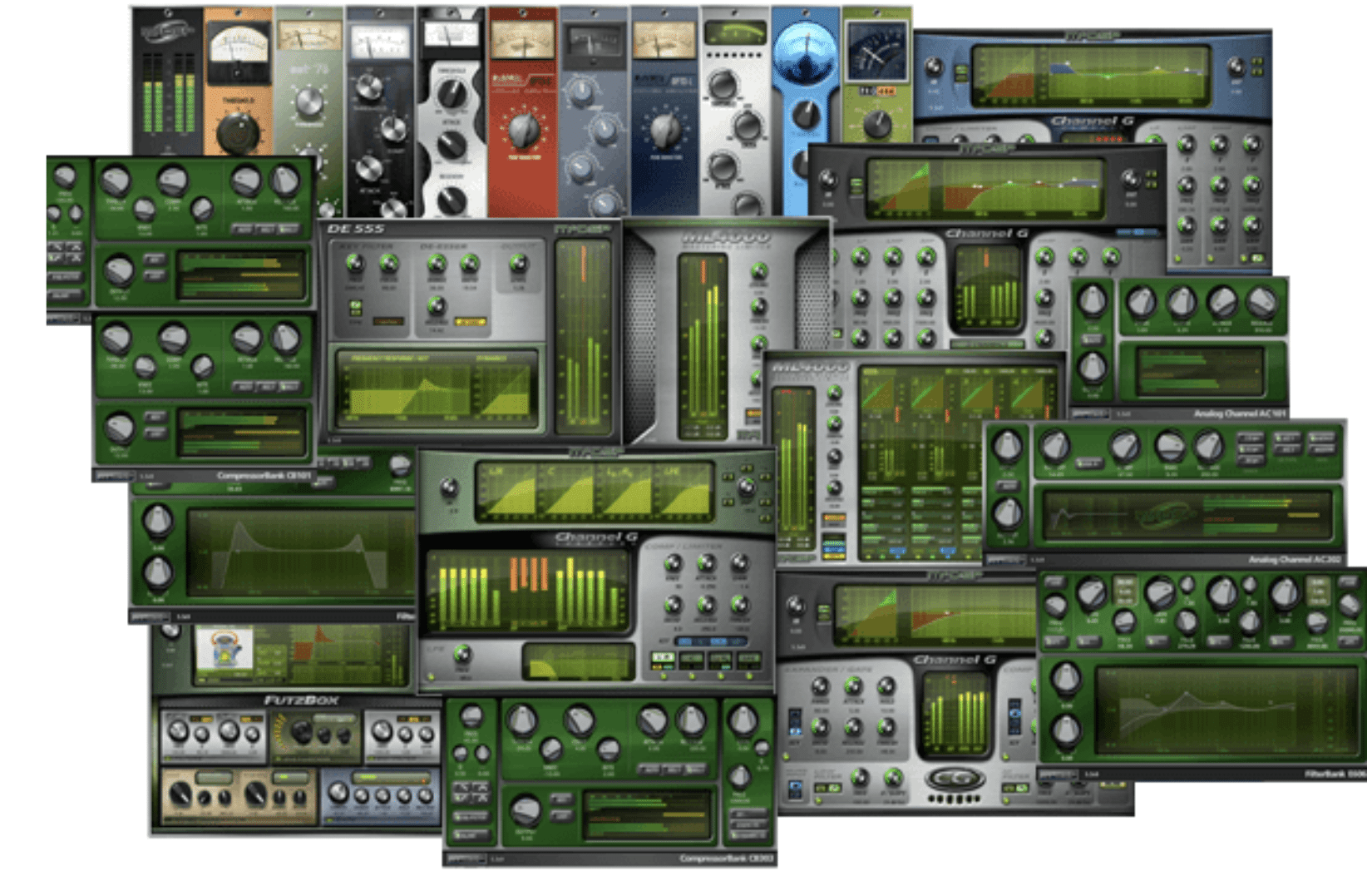Click the CompressorBank CB101 label
Screen dimensions: 1372x871
(264, 476)
